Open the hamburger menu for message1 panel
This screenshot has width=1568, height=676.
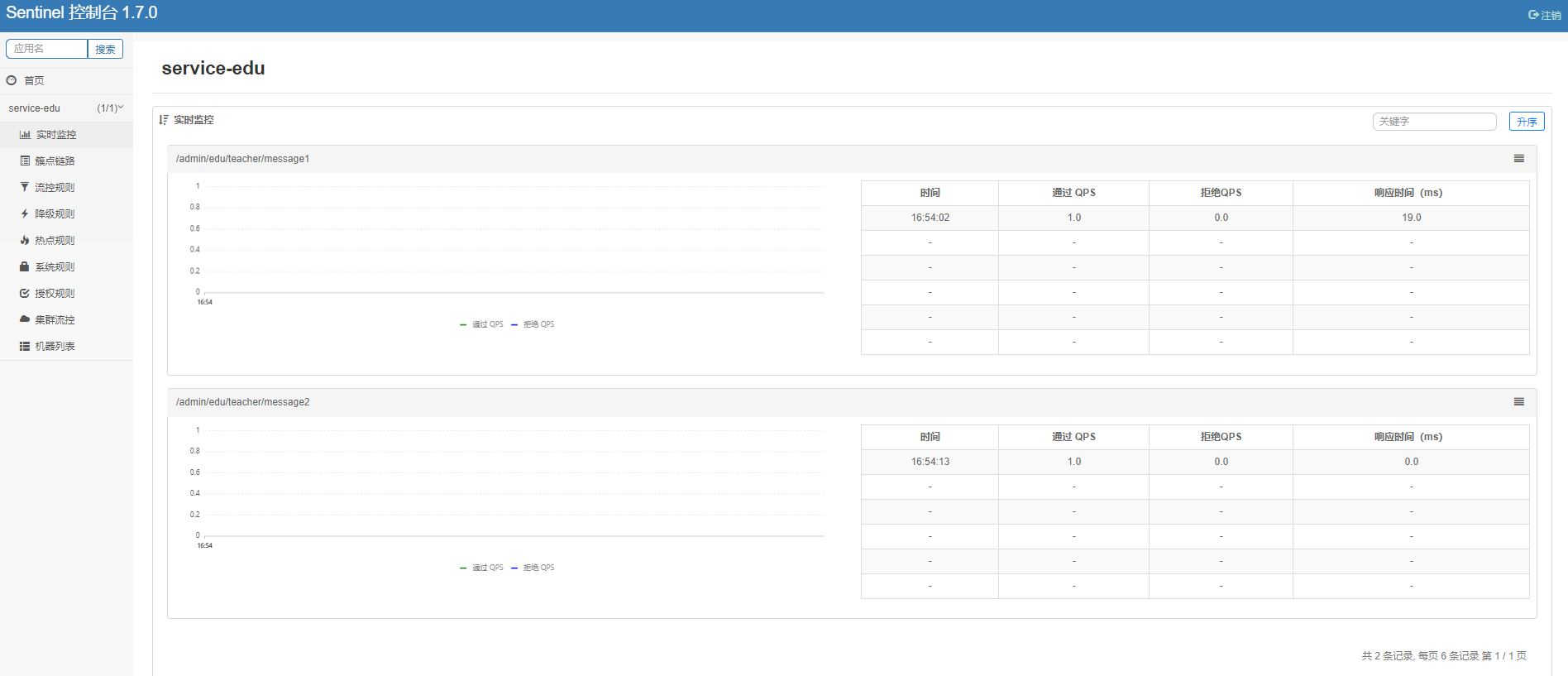point(1519,158)
